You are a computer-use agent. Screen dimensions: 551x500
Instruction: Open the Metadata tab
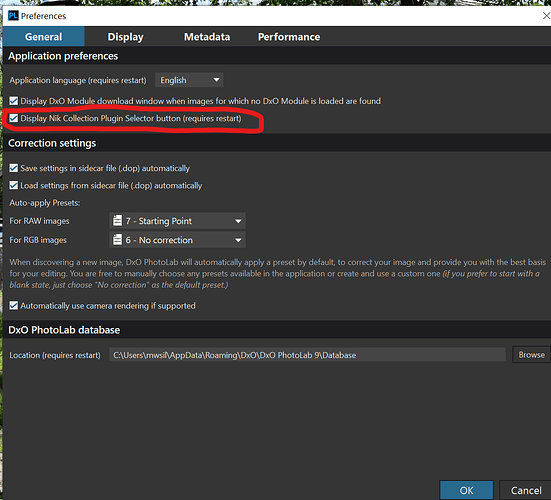207,37
